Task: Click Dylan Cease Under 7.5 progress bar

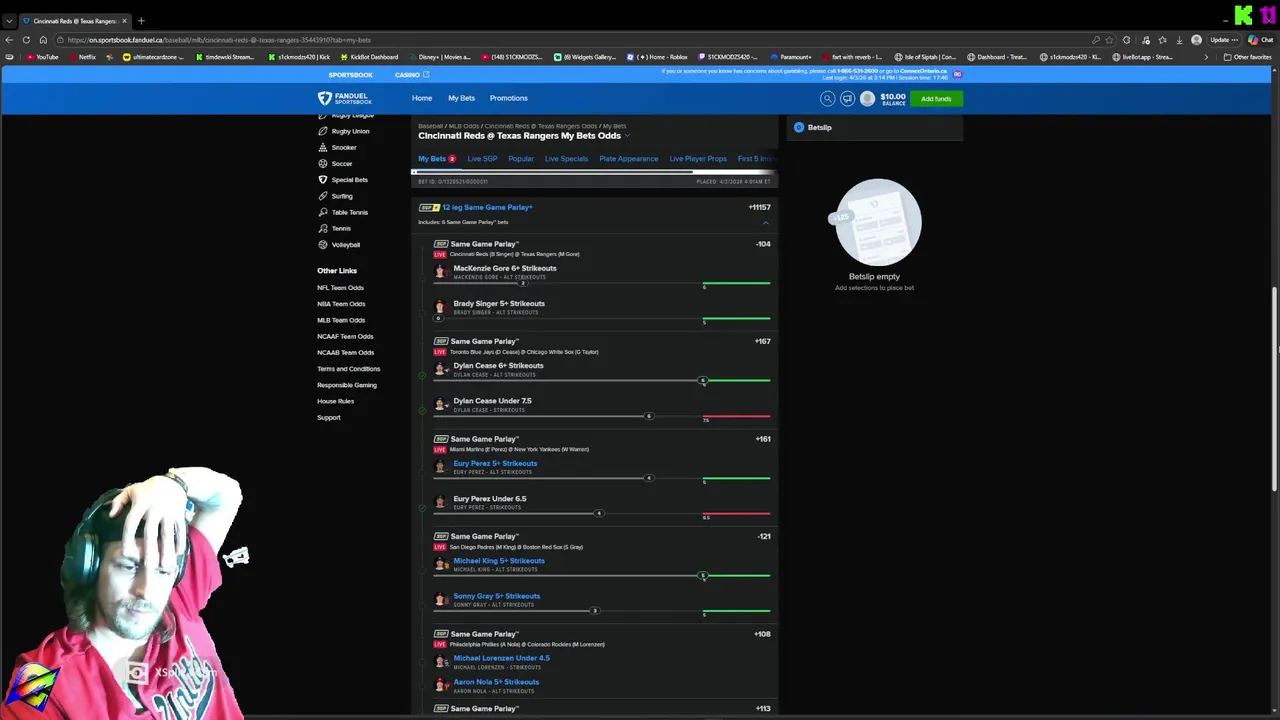Action: [602, 416]
